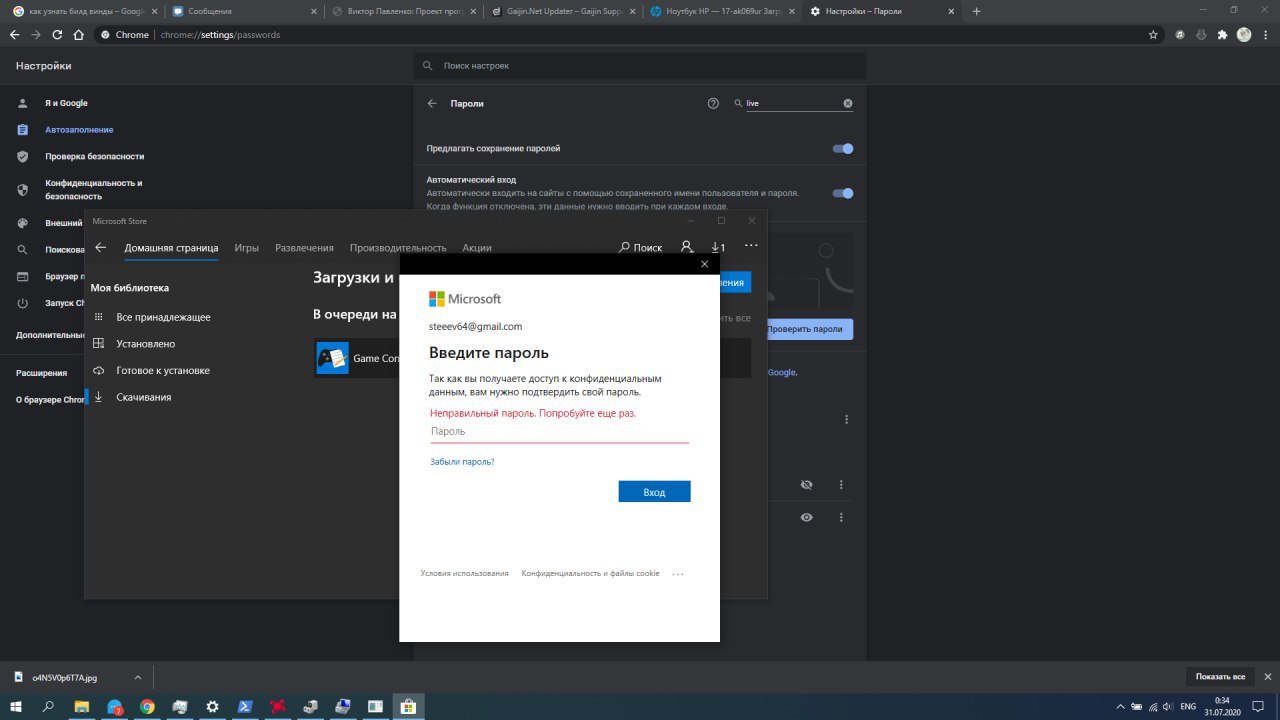The image size is (1280, 720).
Task: Click the Chrome home icon
Action: point(79,34)
